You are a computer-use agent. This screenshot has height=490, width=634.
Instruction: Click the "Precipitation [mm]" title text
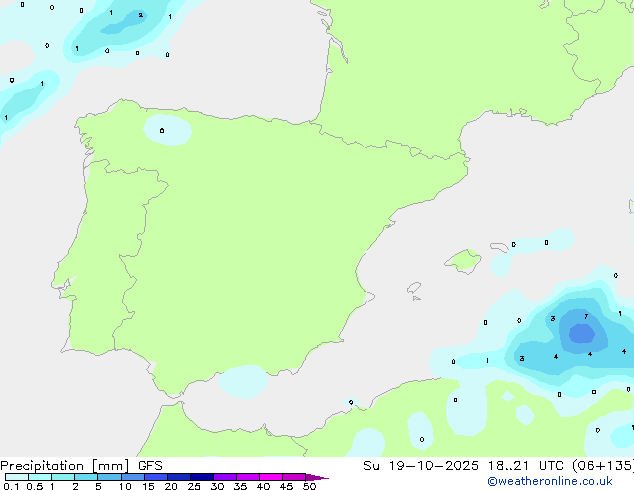65,466
